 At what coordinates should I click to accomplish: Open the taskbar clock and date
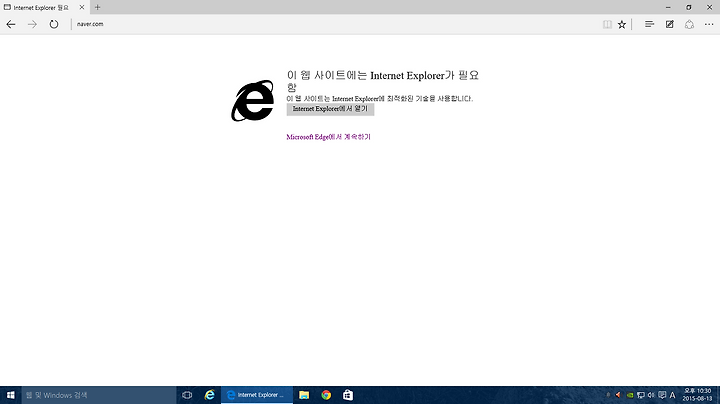697,395
